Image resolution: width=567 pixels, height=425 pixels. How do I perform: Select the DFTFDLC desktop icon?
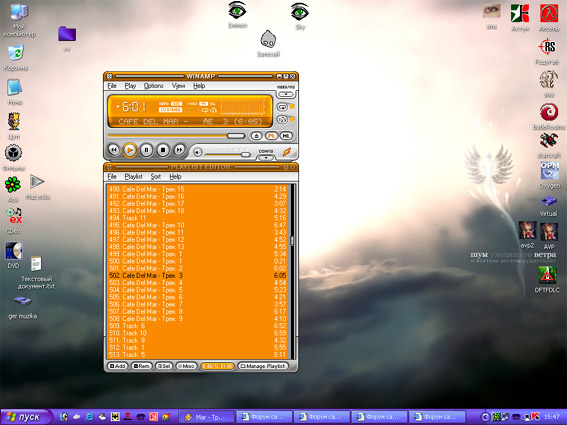click(547, 279)
